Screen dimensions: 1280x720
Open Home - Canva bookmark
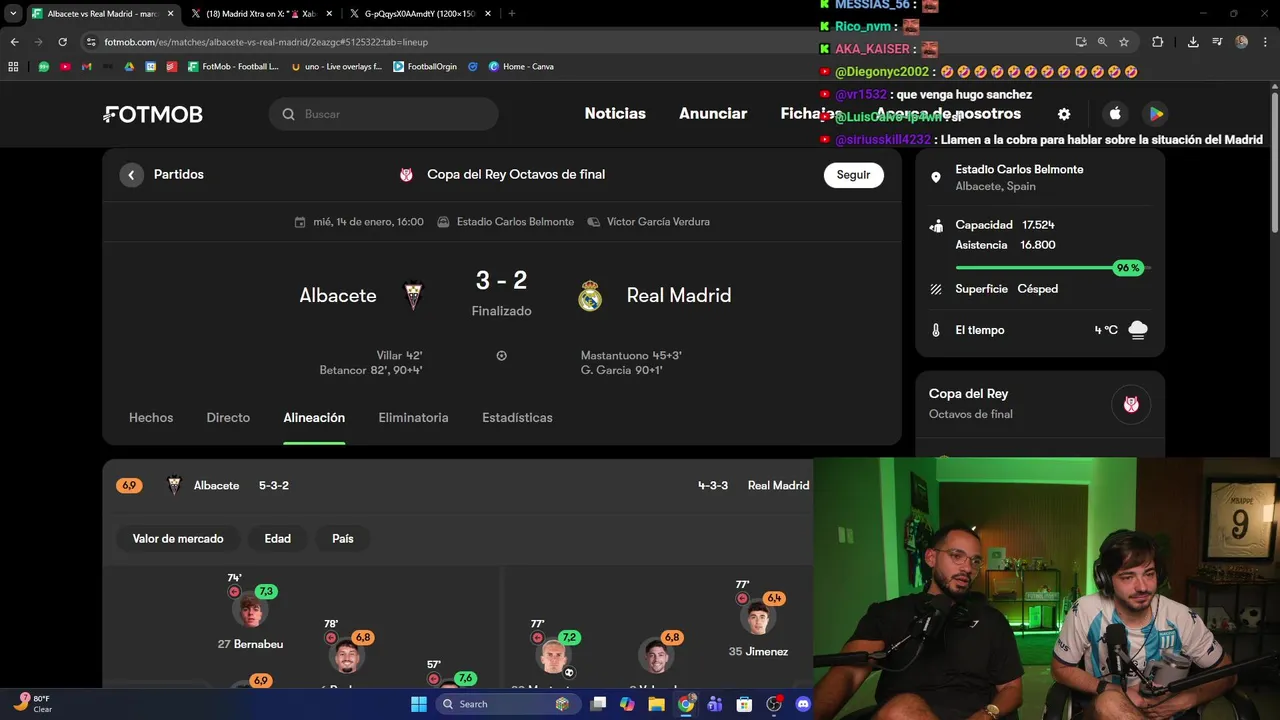pyautogui.click(x=521, y=67)
